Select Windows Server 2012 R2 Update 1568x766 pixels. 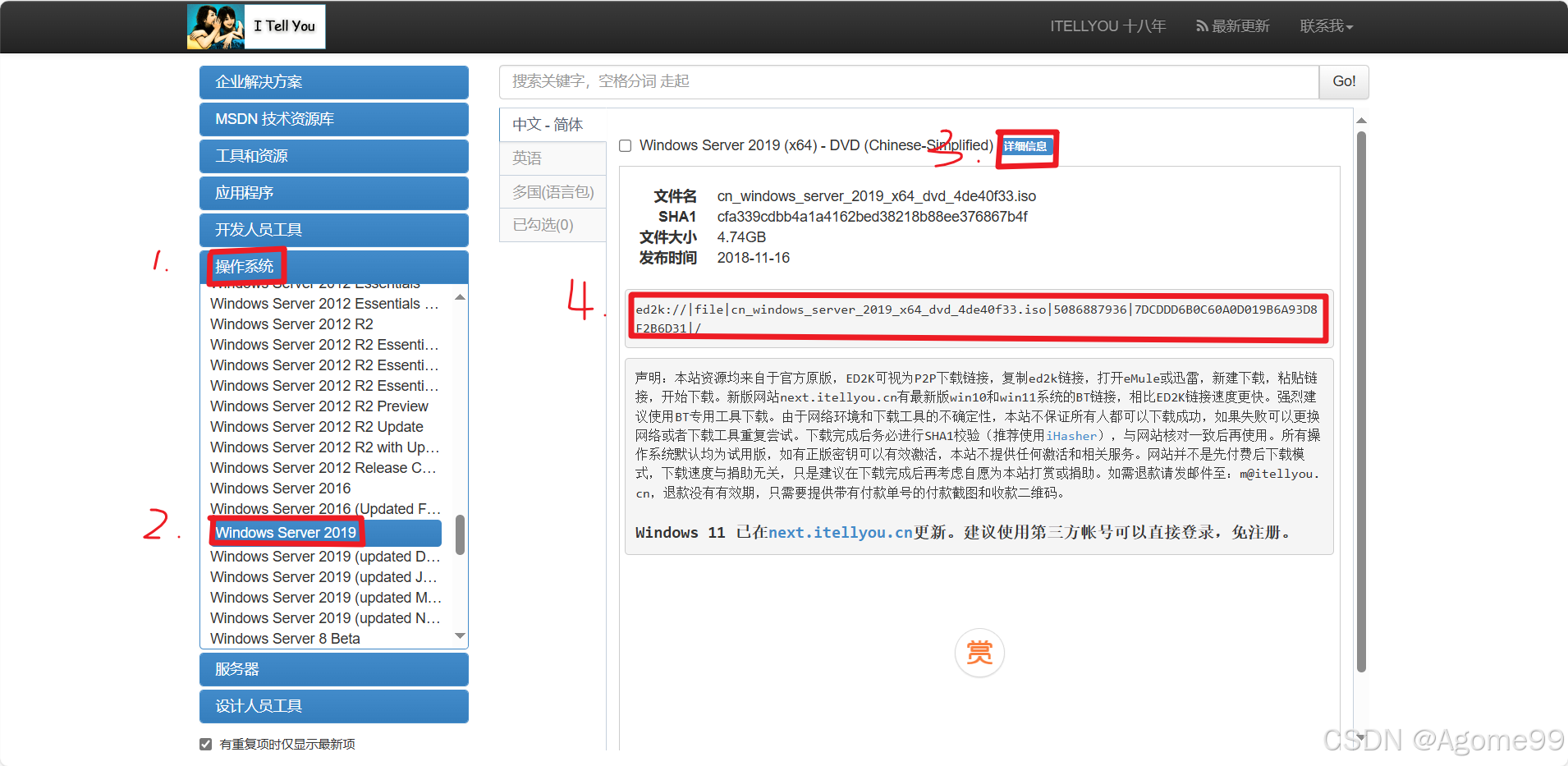(317, 427)
